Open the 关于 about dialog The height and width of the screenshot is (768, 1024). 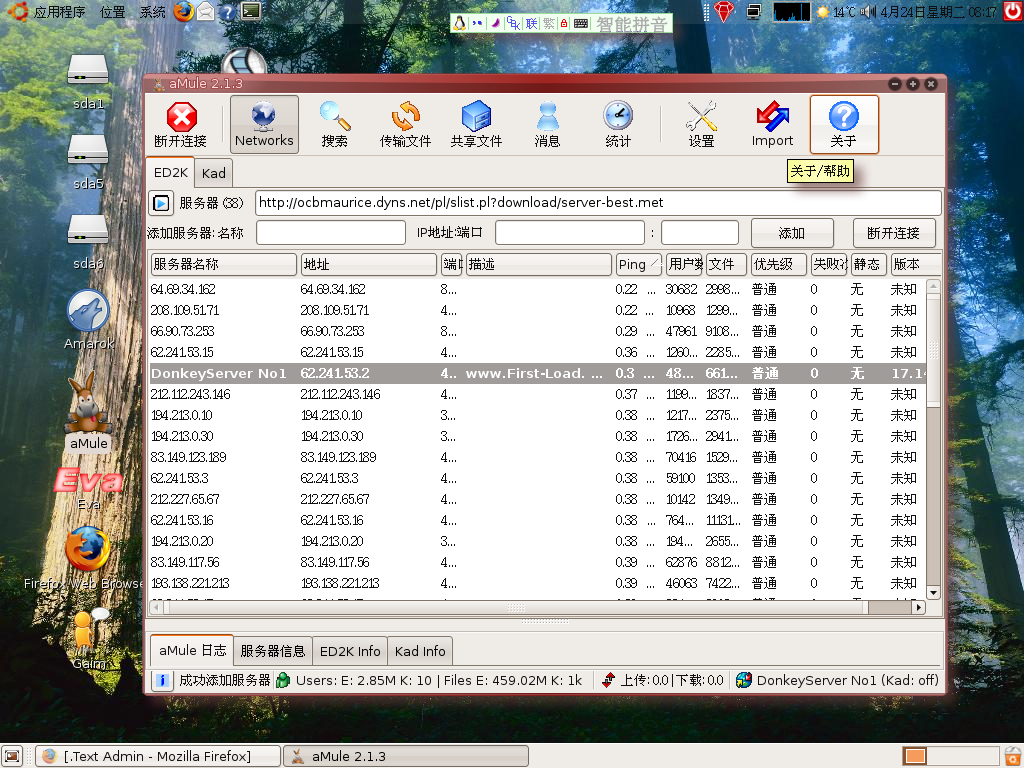(x=844, y=124)
